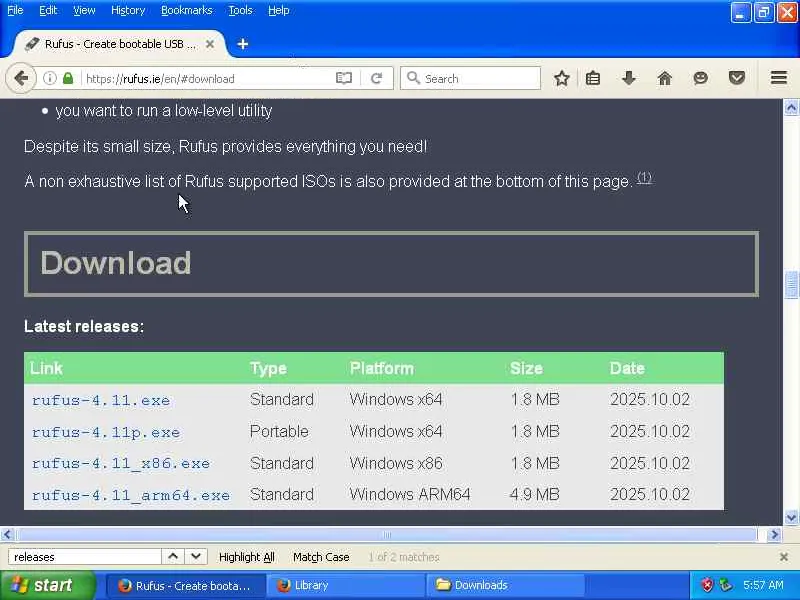Switch to the Rufus Firefox taskbar button

(186, 585)
